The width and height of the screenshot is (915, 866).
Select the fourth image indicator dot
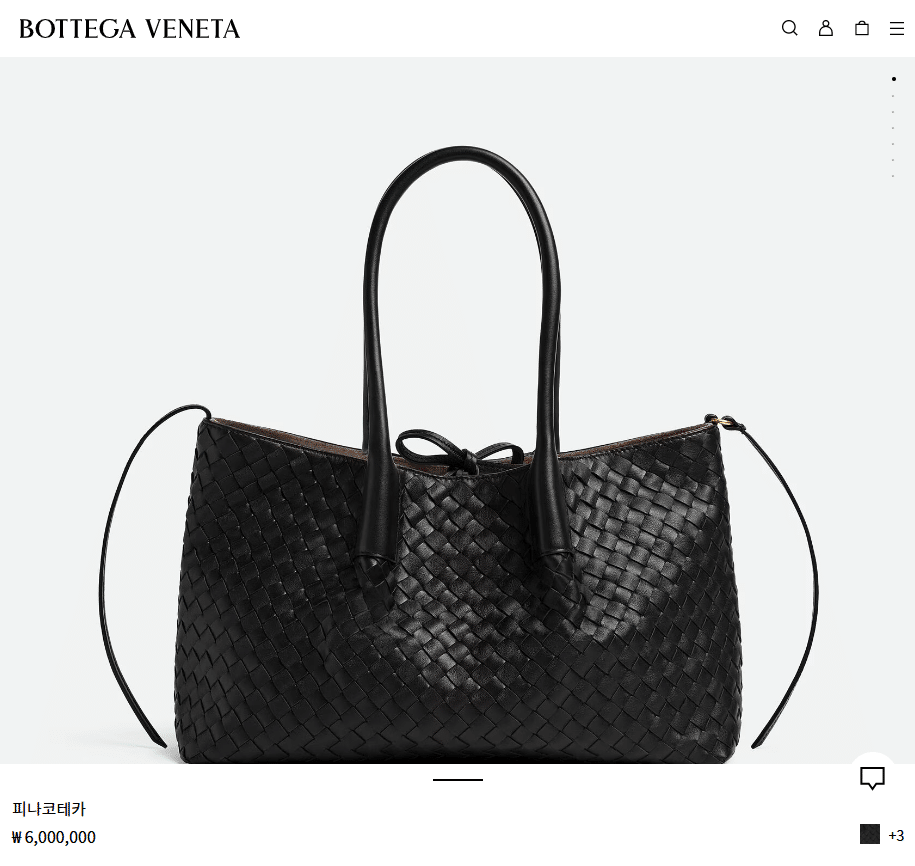coord(893,128)
